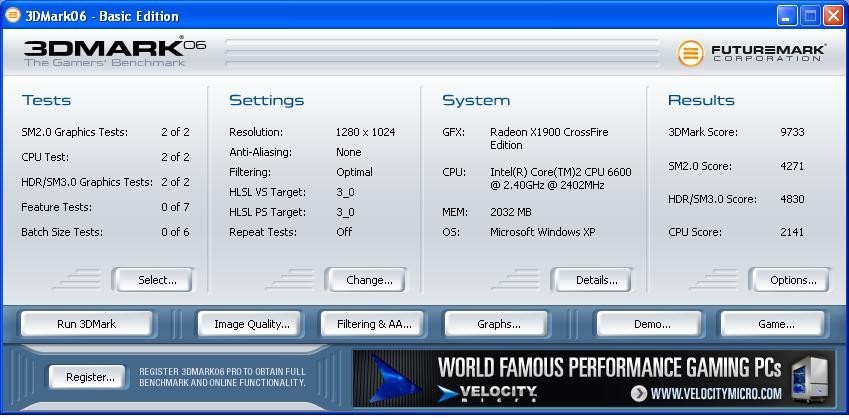Open the Graphs... tool
Screen dimensions: 849x420
pos(496,324)
